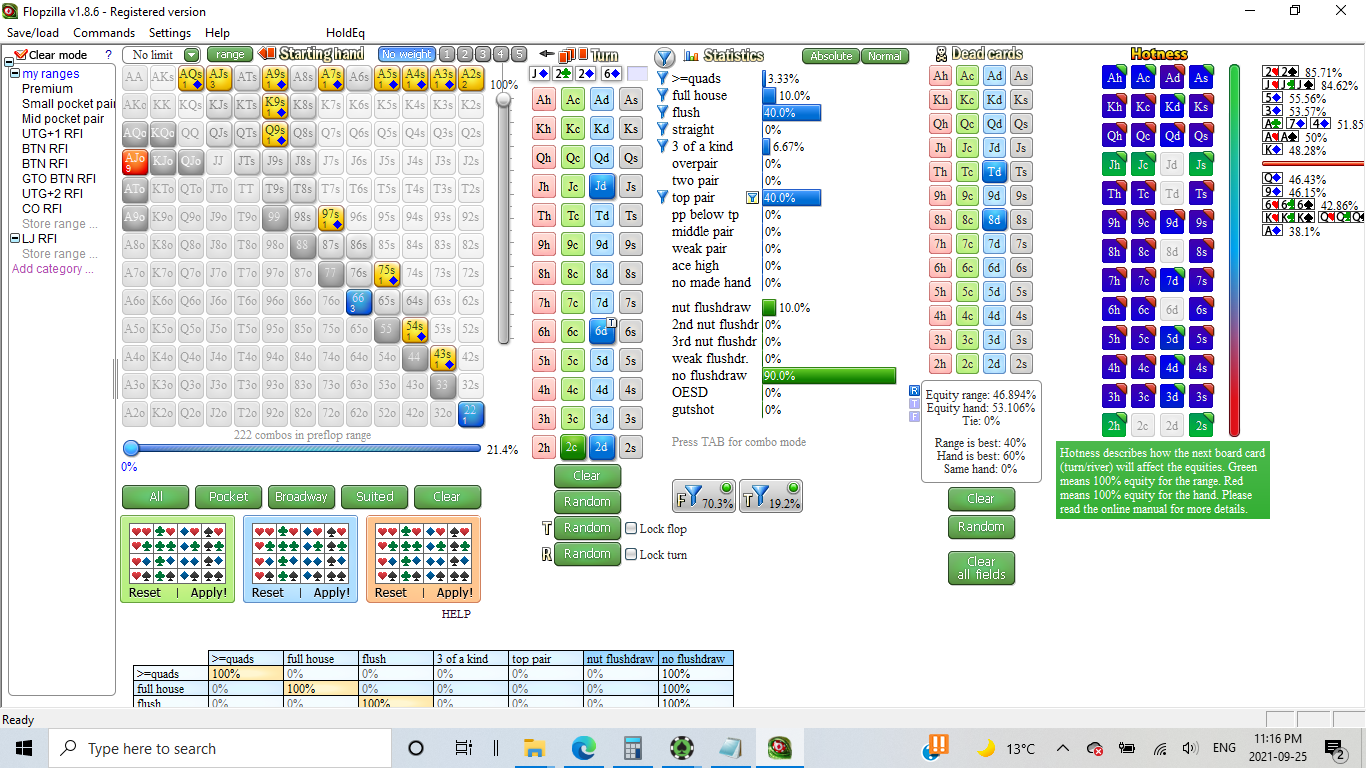Open File Explorer from the taskbar
1366x768 pixels.
(x=534, y=748)
